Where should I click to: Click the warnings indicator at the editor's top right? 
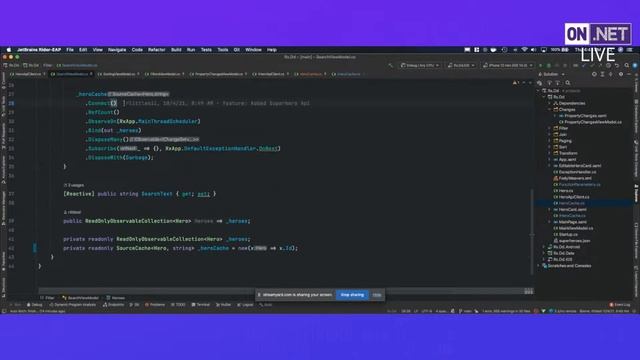pyautogui.click(x=516, y=83)
